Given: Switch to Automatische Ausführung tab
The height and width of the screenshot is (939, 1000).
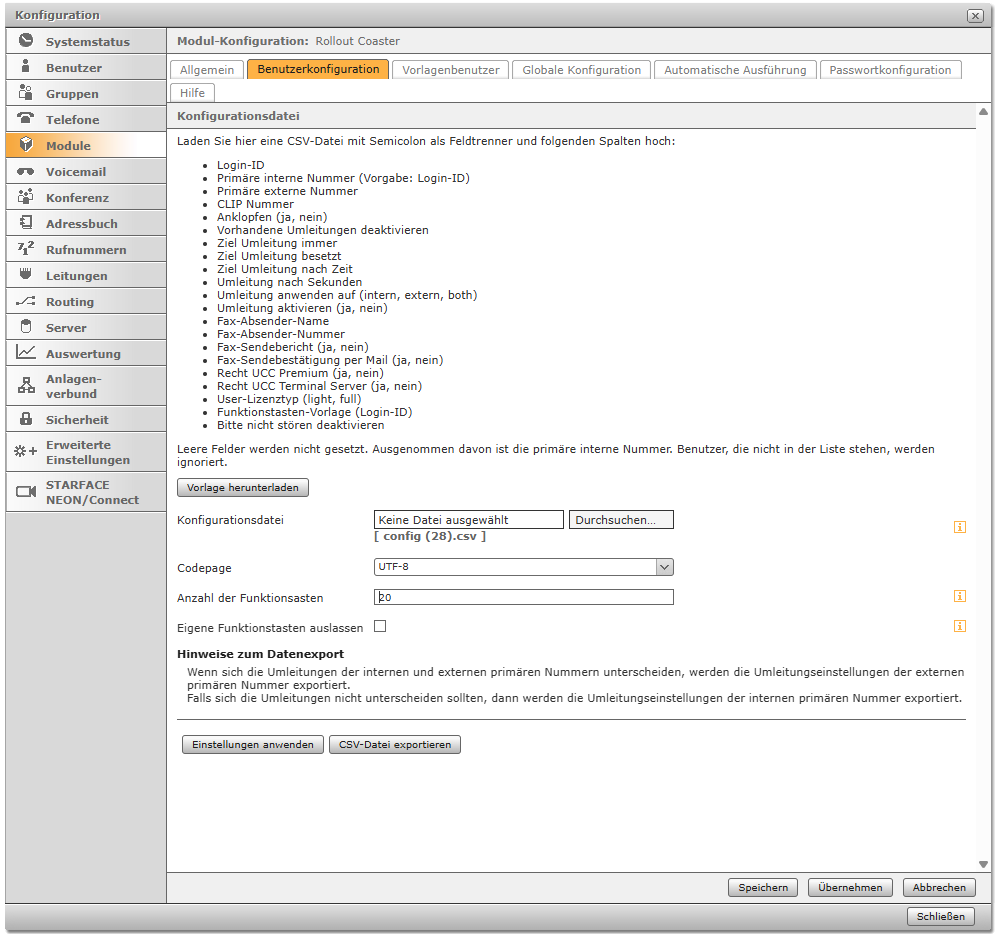Looking at the screenshot, I should tap(735, 70).
